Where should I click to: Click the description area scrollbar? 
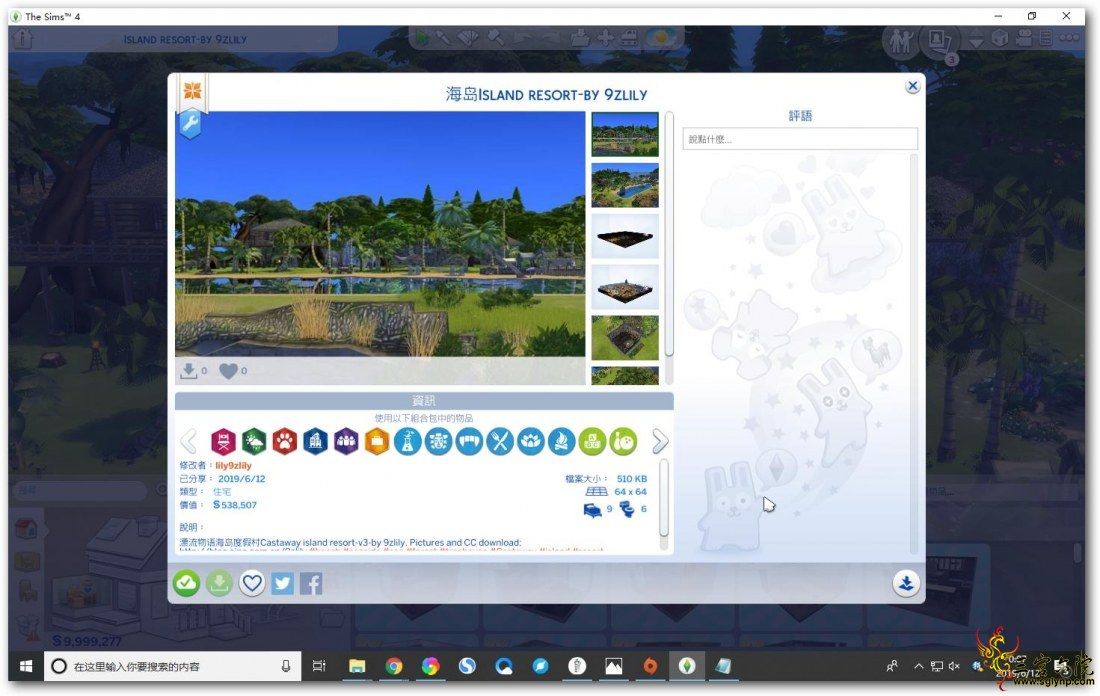tap(664, 499)
